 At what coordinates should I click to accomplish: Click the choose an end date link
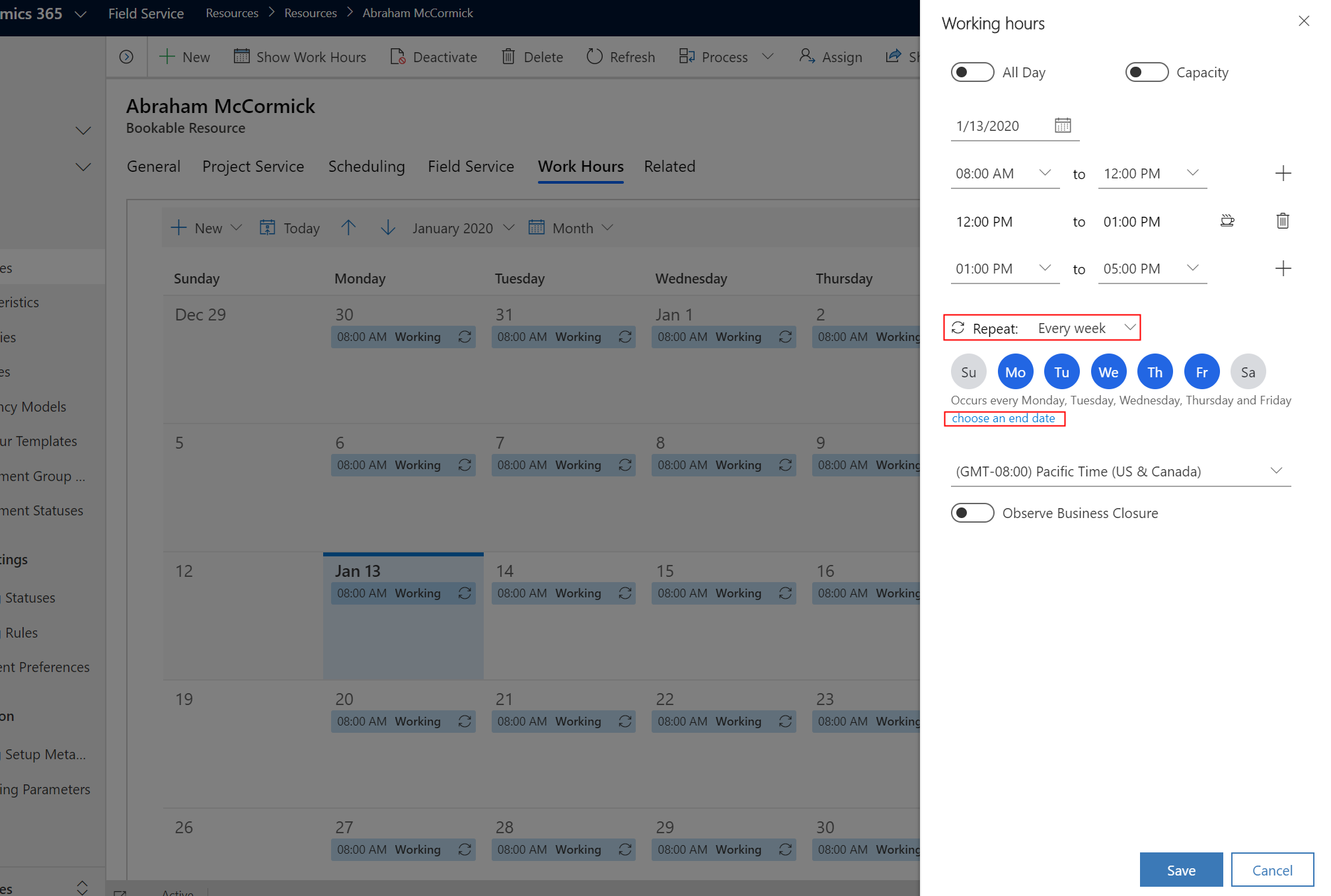1003,417
